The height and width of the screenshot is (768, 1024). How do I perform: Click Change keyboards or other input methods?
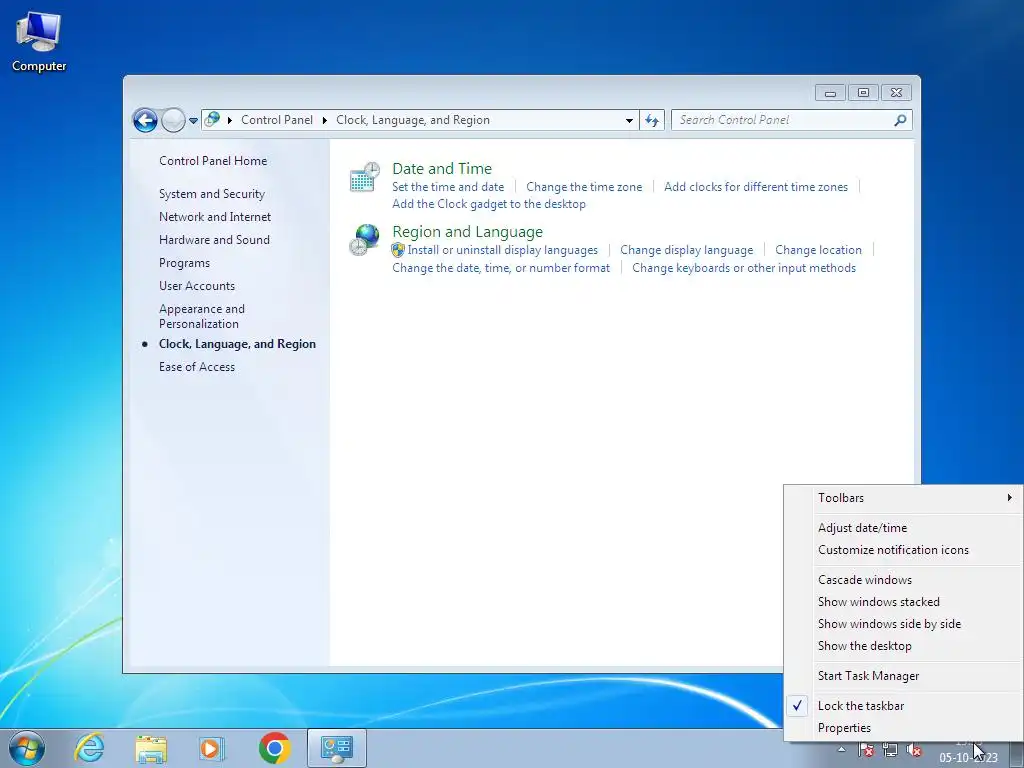tap(743, 268)
